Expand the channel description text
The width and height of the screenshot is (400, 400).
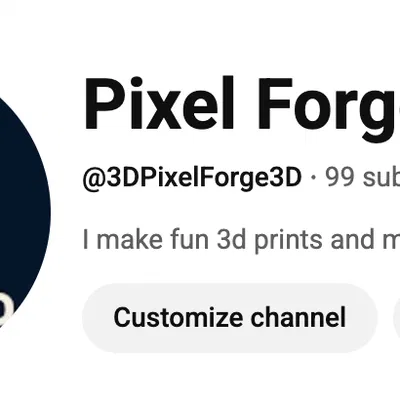pyautogui.click(x=241, y=239)
